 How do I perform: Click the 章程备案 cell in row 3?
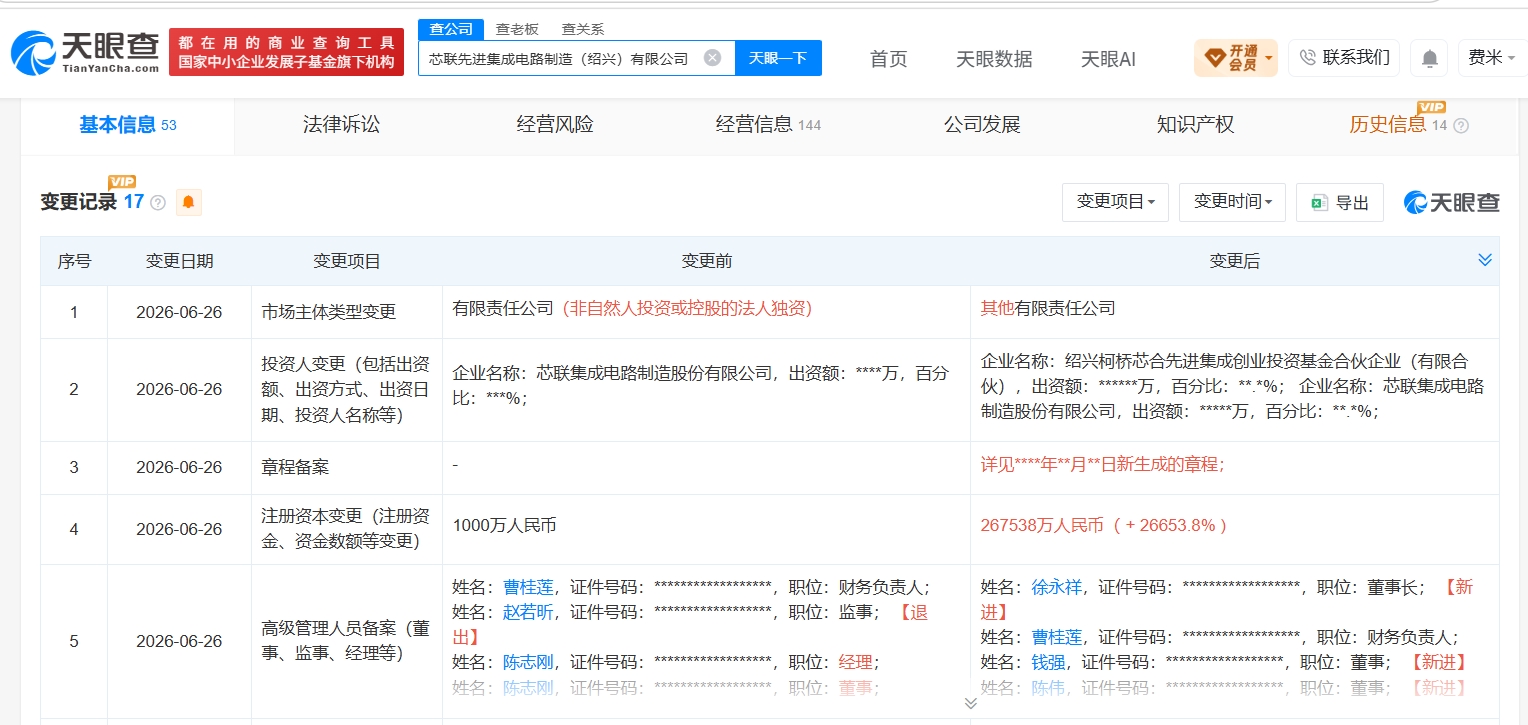pyautogui.click(x=347, y=467)
